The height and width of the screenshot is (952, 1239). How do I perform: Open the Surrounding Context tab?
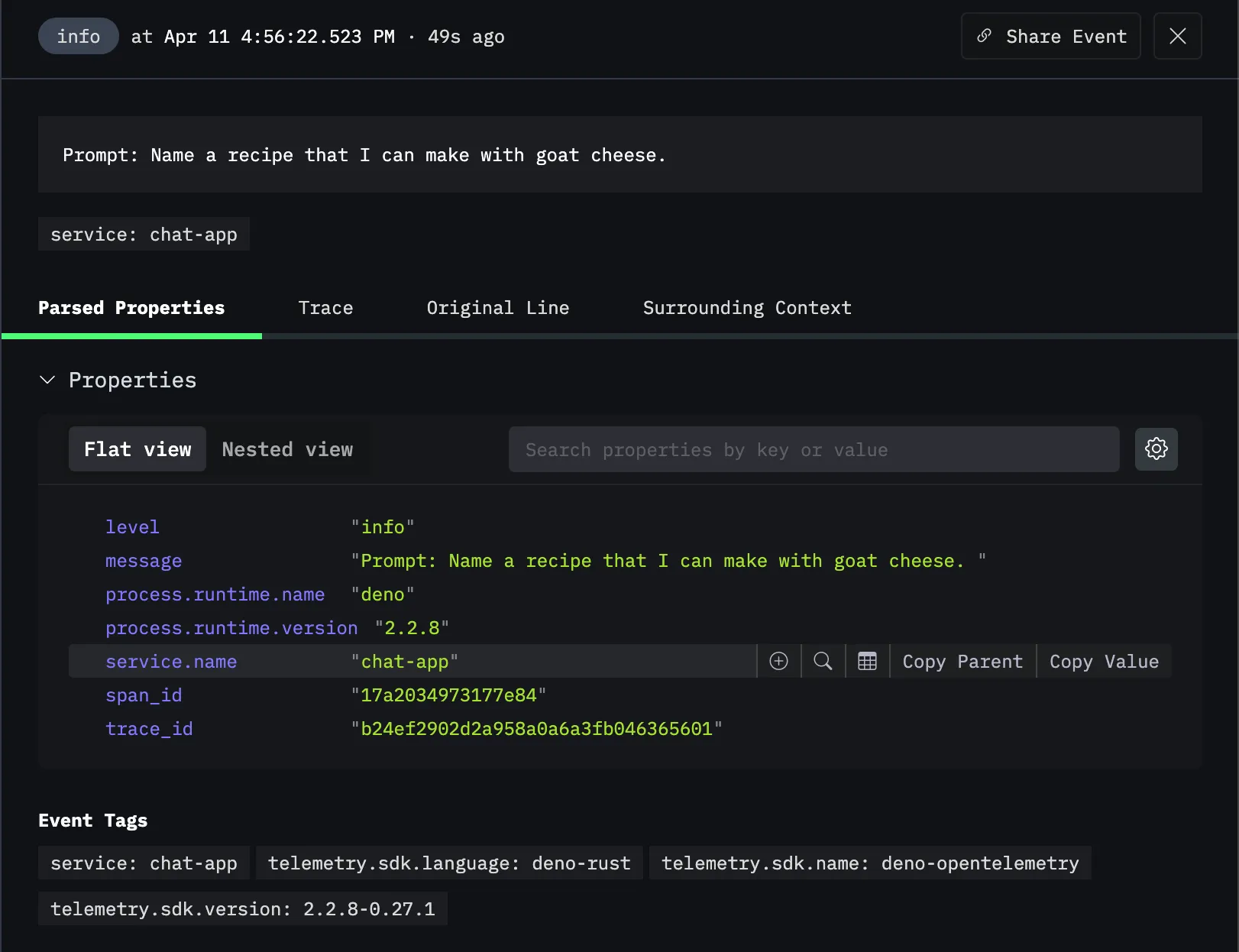point(746,308)
